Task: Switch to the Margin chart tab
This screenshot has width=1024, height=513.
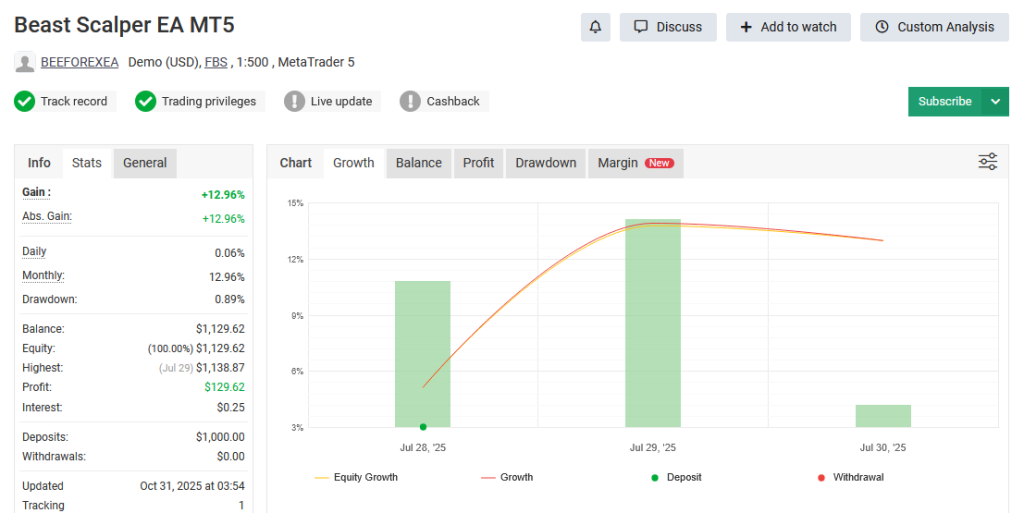Action: tap(635, 163)
